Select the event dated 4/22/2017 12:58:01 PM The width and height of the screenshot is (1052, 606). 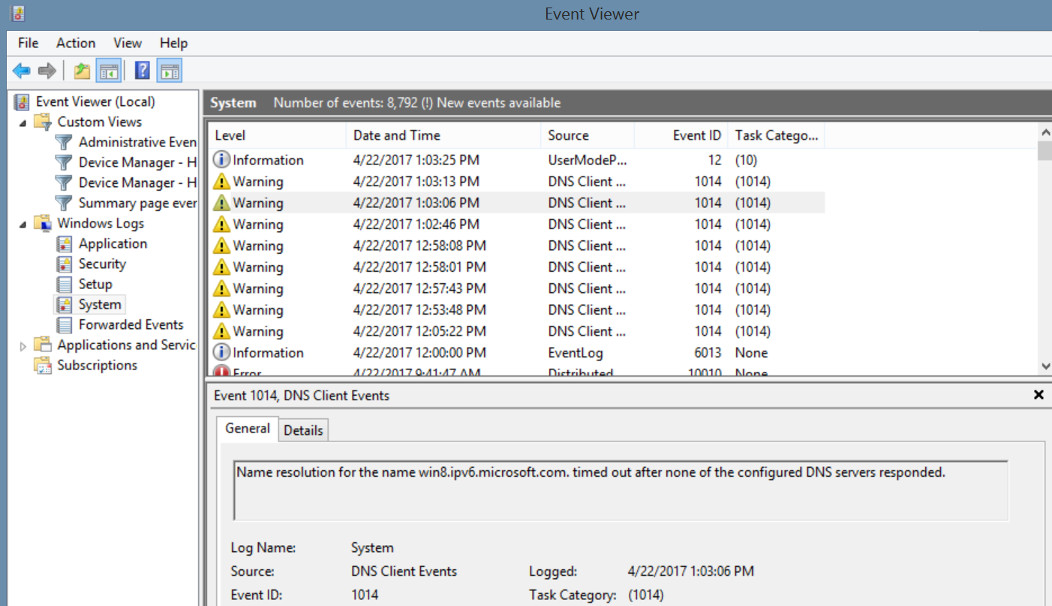[517, 267]
